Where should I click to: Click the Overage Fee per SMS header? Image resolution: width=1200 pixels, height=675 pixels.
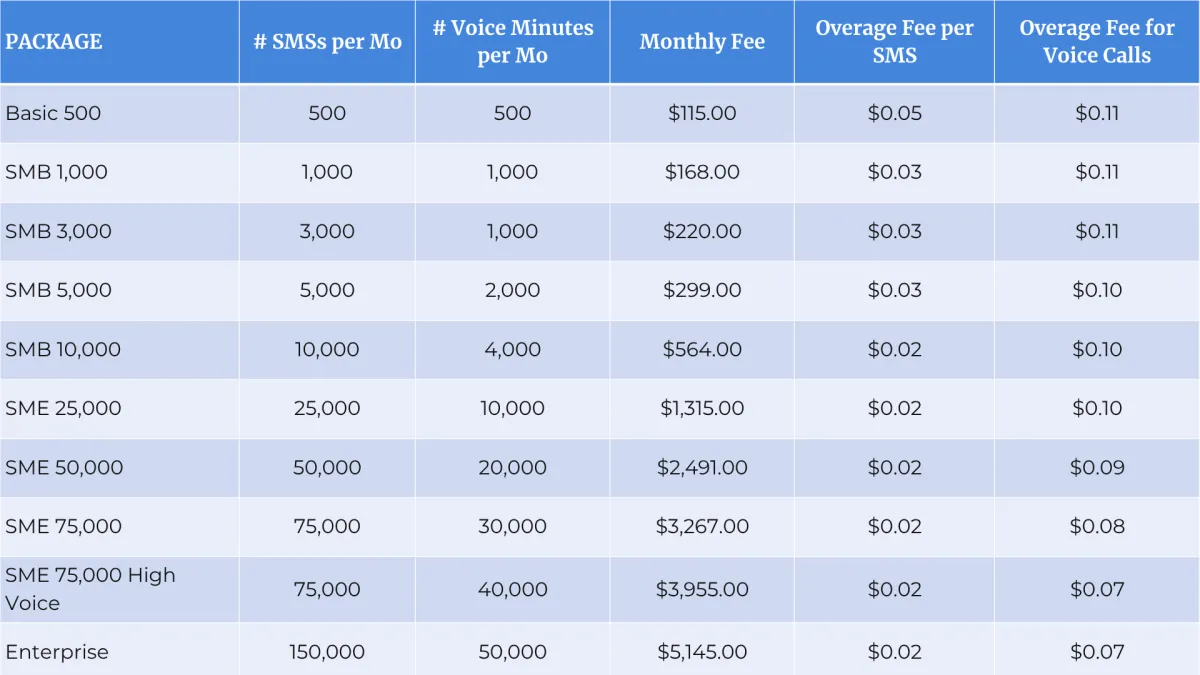tap(894, 42)
